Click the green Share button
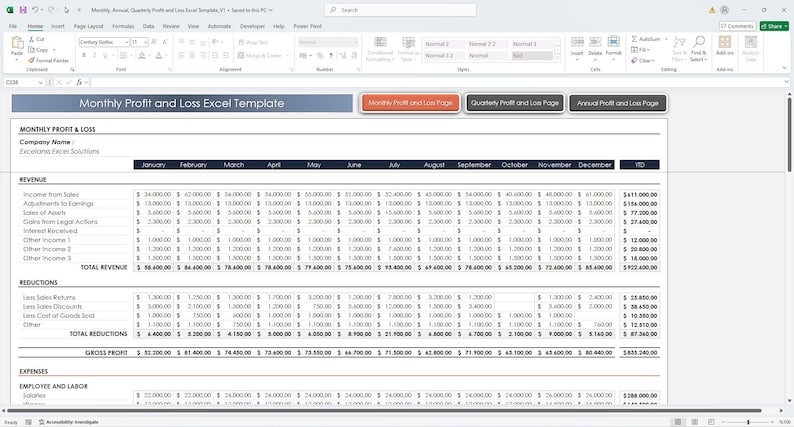 (774, 26)
